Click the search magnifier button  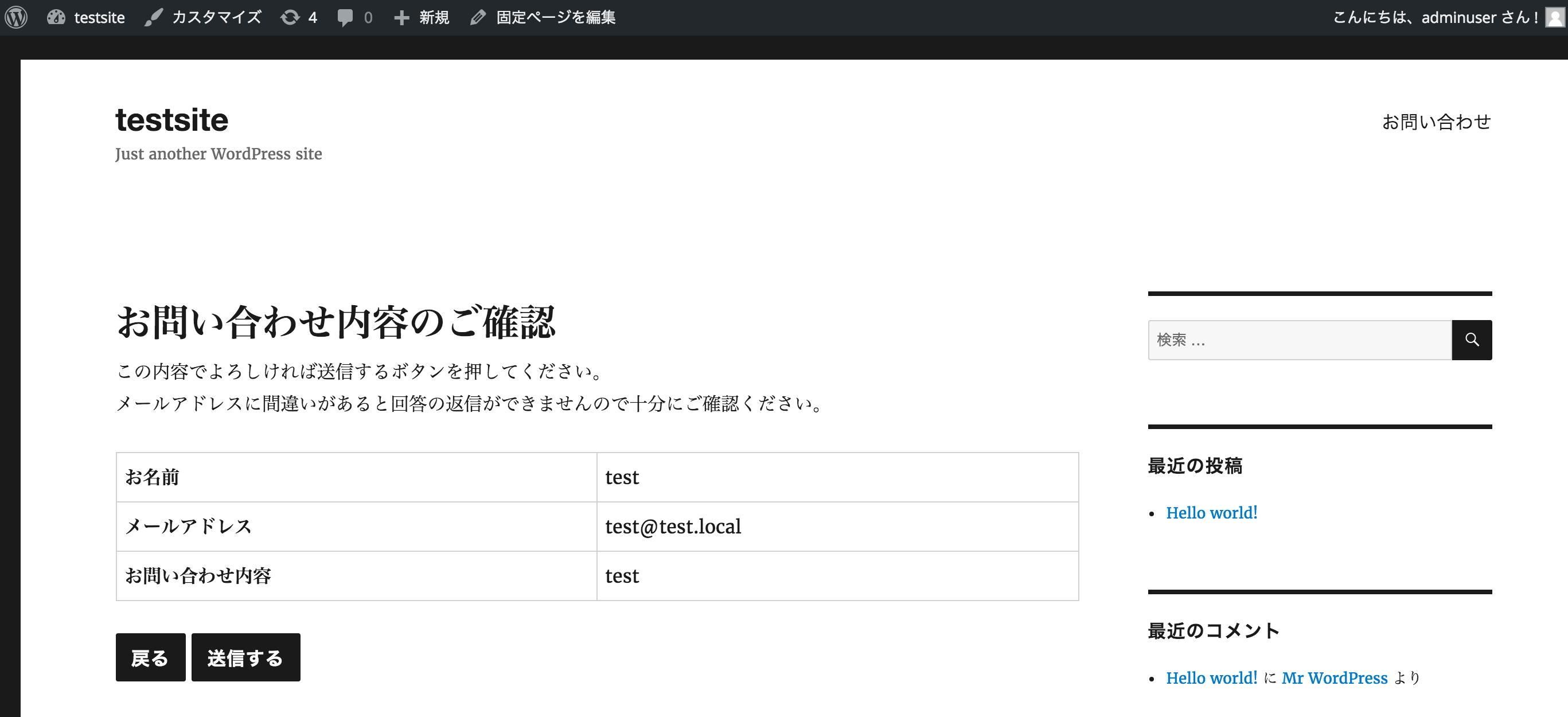pos(1472,340)
